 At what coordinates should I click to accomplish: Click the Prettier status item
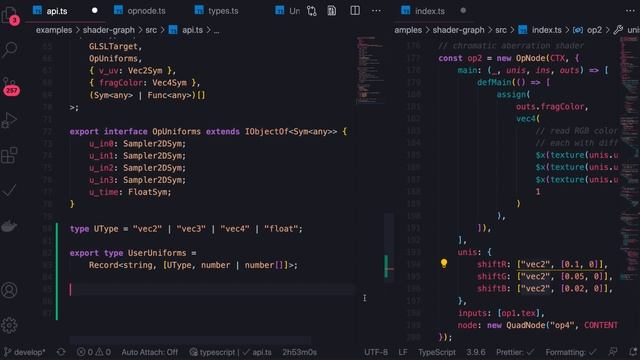(515, 352)
